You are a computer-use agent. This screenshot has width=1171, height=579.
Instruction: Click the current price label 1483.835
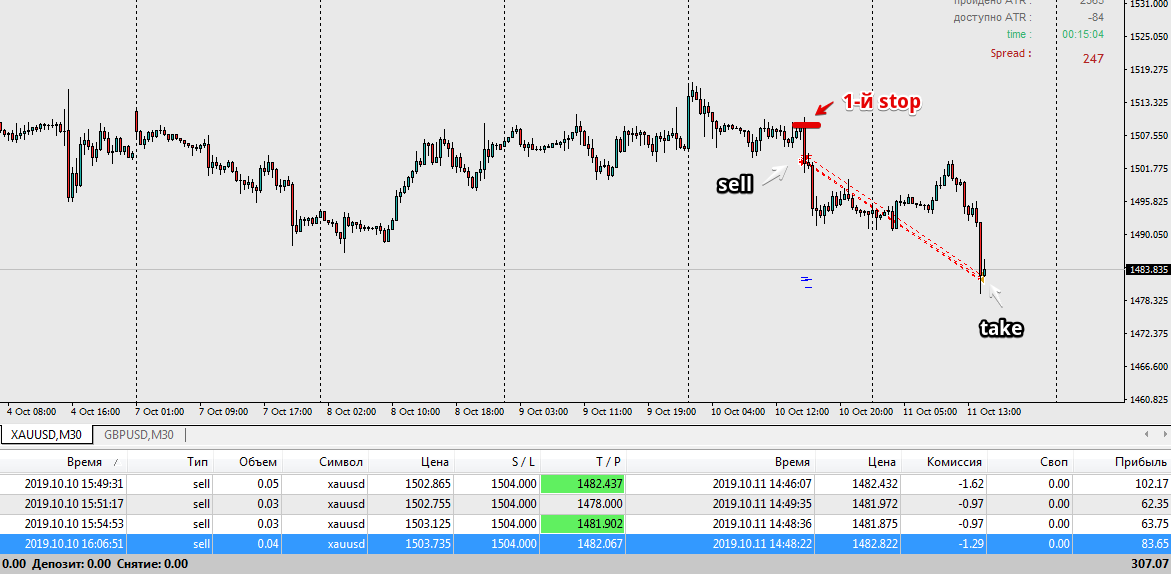point(1148,270)
